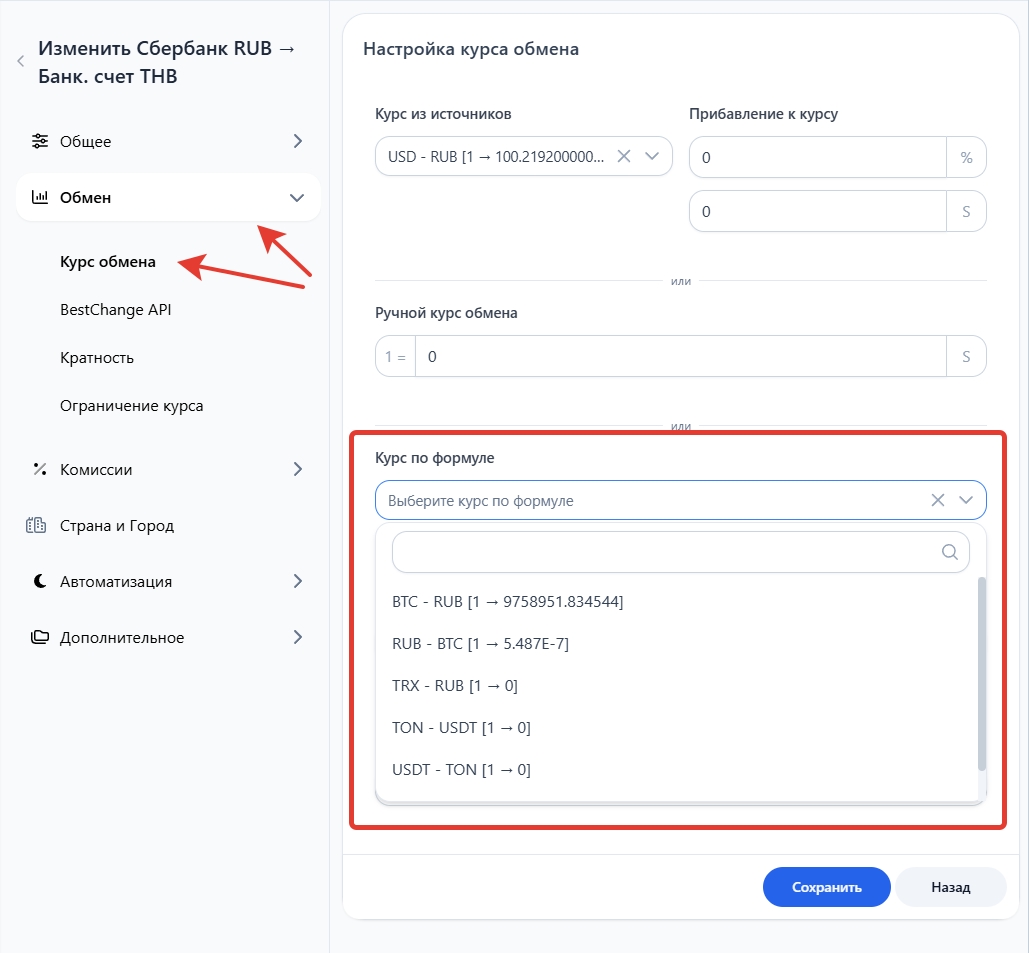Click the sliders icon next to Общее
Viewport: 1029px width, 953px height.
[40, 141]
